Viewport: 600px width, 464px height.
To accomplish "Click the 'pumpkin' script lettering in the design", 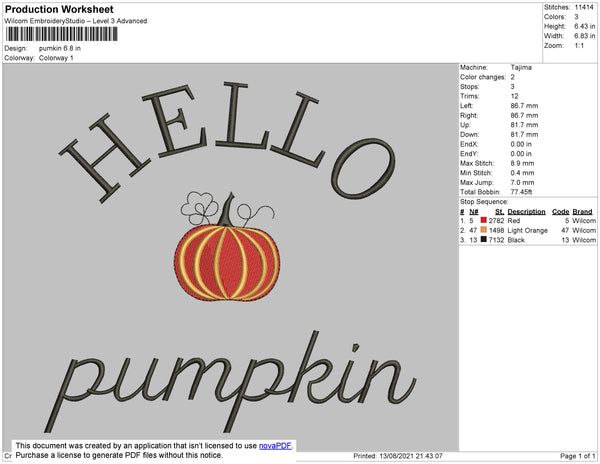I will pos(230,383).
